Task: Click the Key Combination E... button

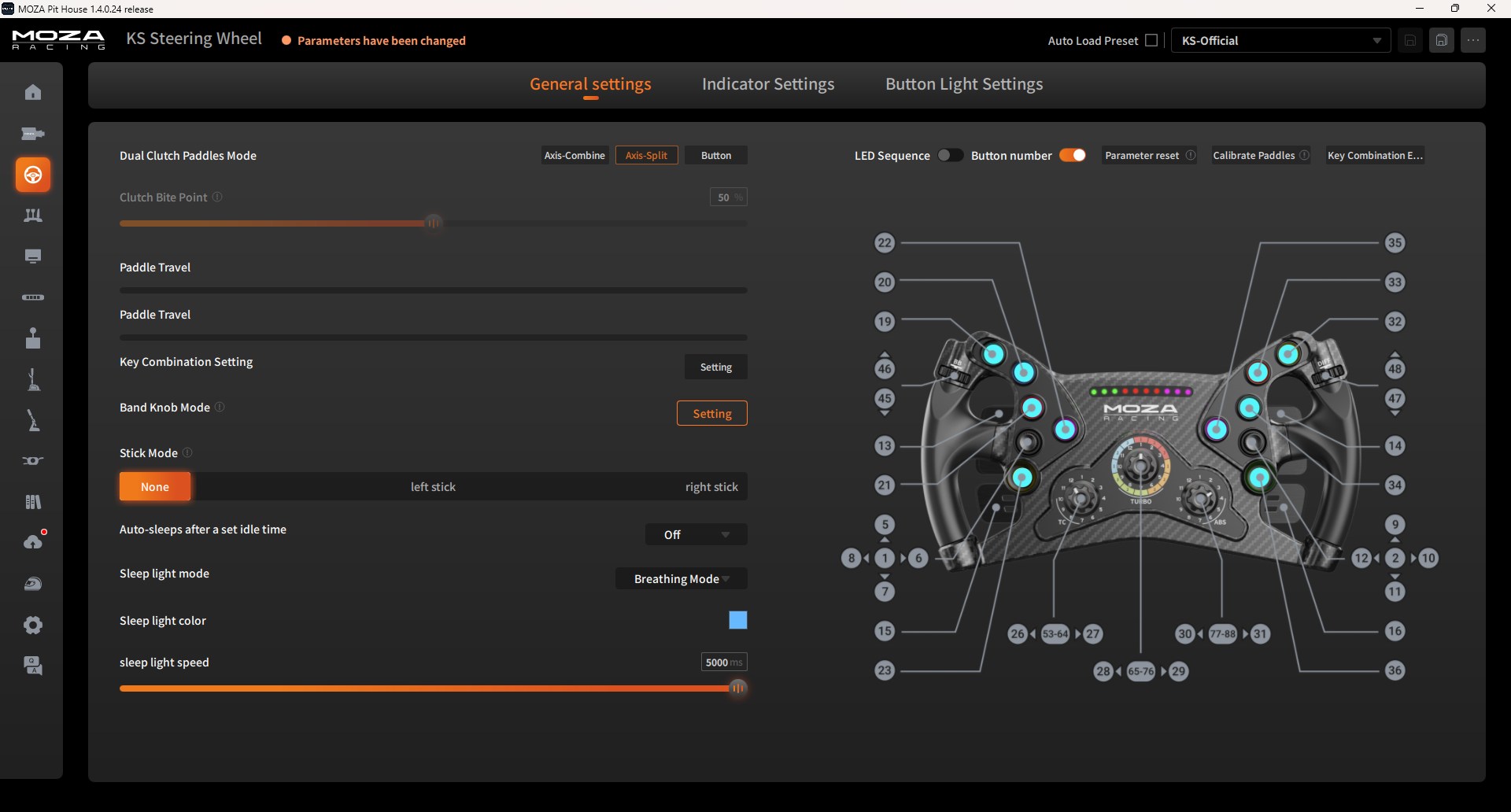Action: [x=1375, y=155]
